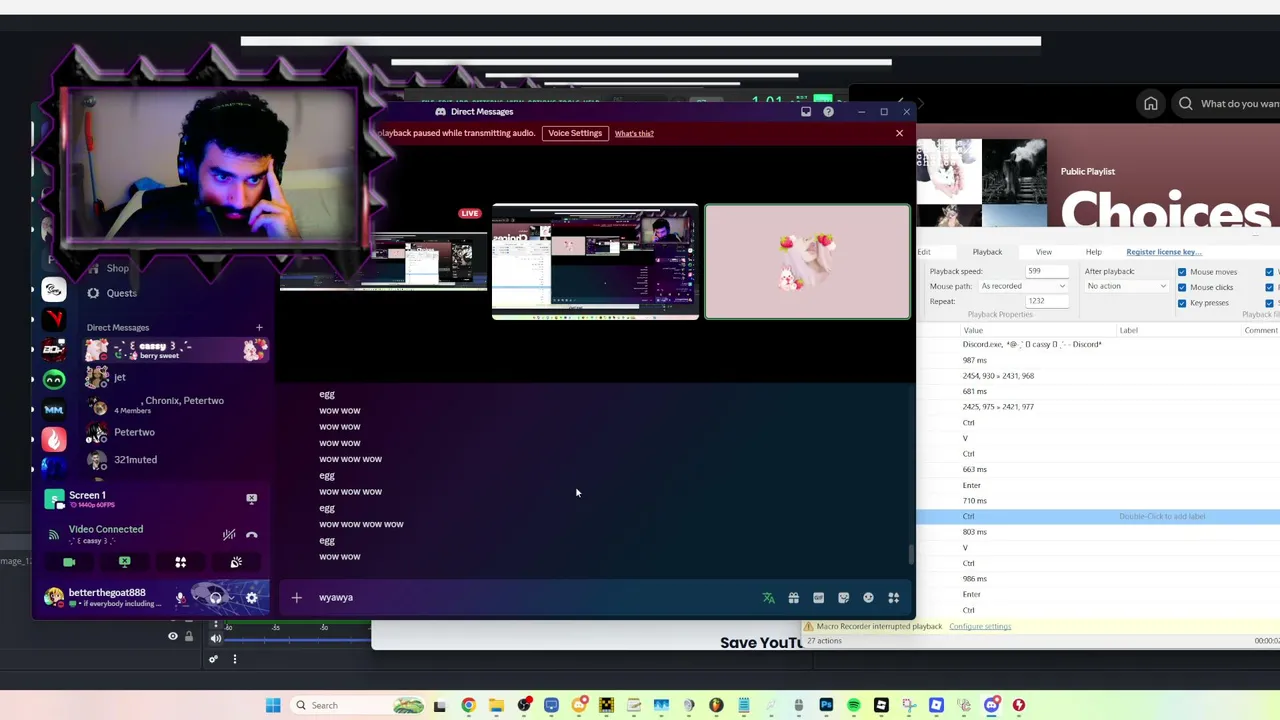
Task: Open Google Chrome from the taskbar
Action: 468,705
